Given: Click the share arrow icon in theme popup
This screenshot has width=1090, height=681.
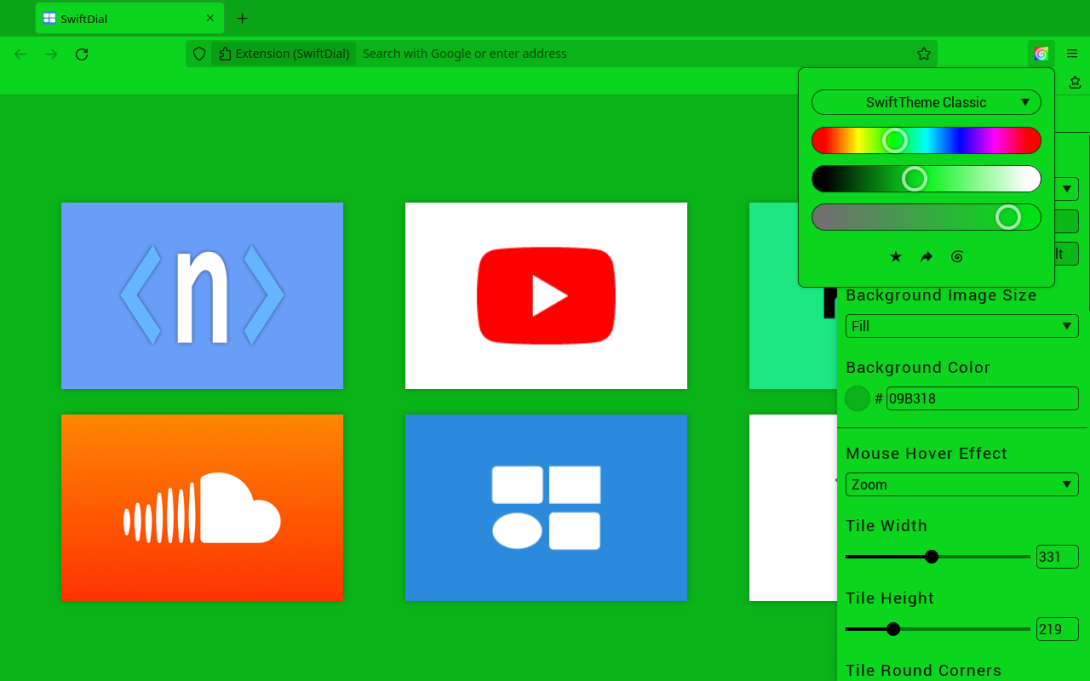Looking at the screenshot, I should click(926, 256).
